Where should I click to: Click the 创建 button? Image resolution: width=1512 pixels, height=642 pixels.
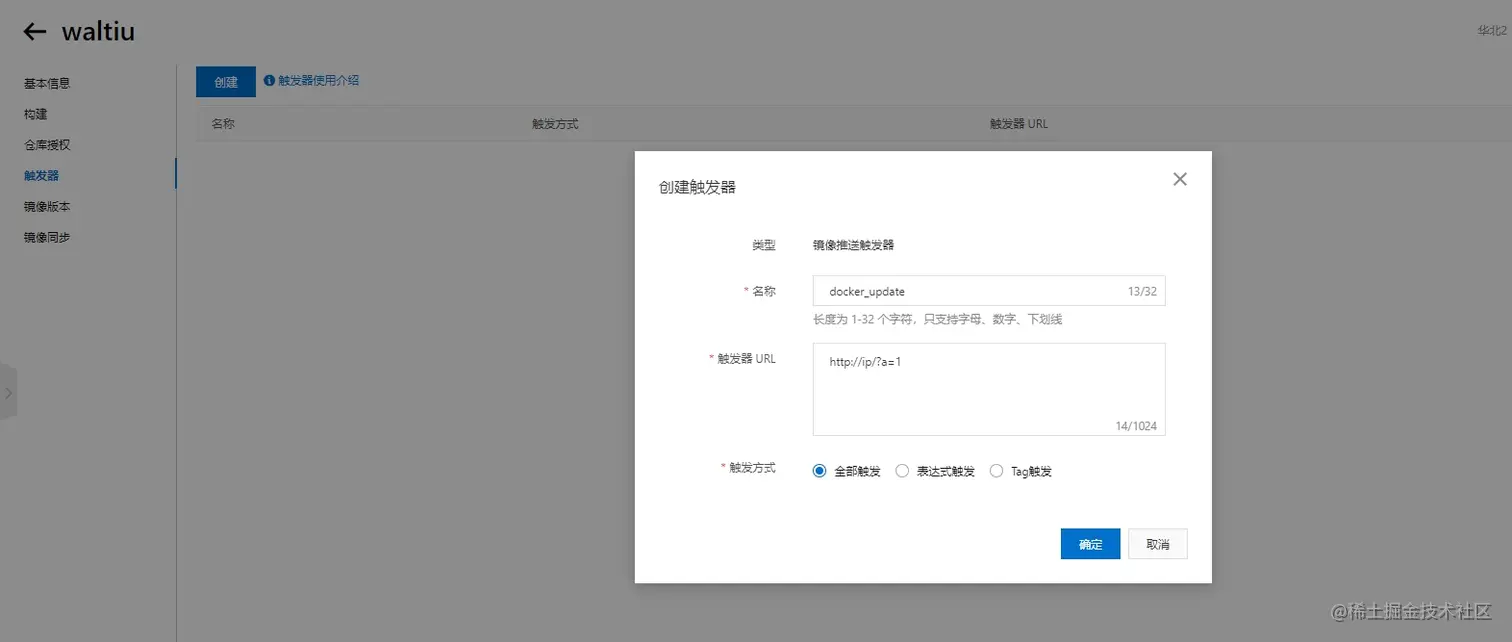coord(226,82)
